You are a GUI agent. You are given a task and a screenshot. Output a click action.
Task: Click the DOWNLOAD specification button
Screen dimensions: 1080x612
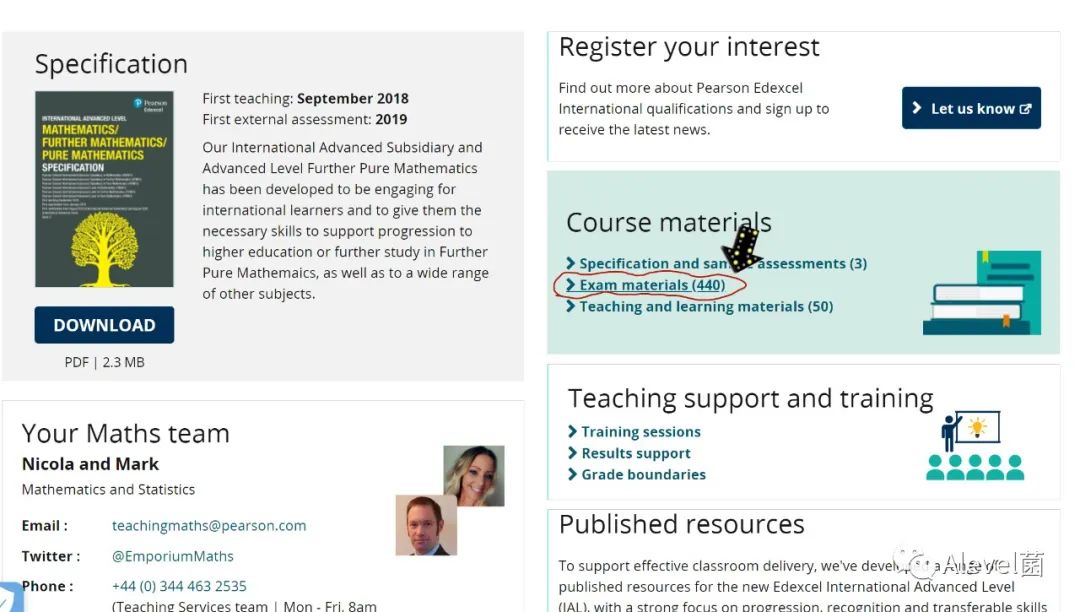[x=104, y=325]
